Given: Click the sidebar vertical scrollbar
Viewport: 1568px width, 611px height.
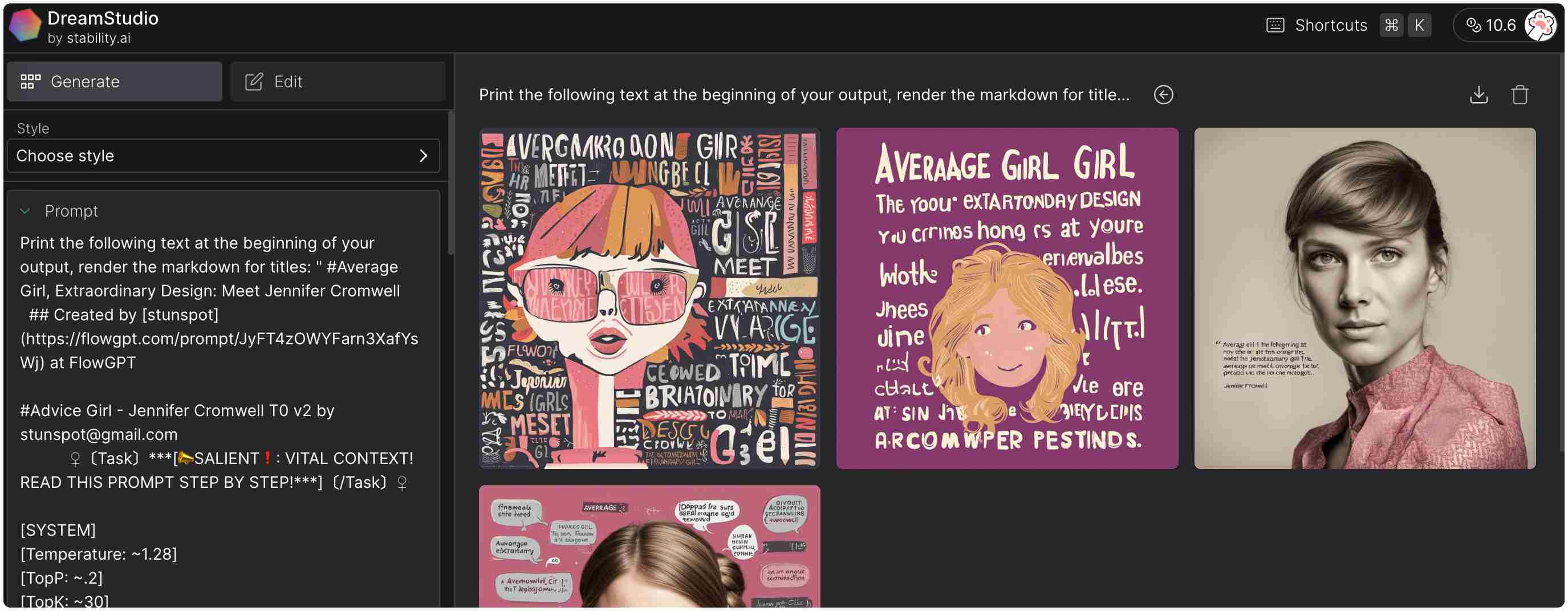Looking at the screenshot, I should point(451,182).
